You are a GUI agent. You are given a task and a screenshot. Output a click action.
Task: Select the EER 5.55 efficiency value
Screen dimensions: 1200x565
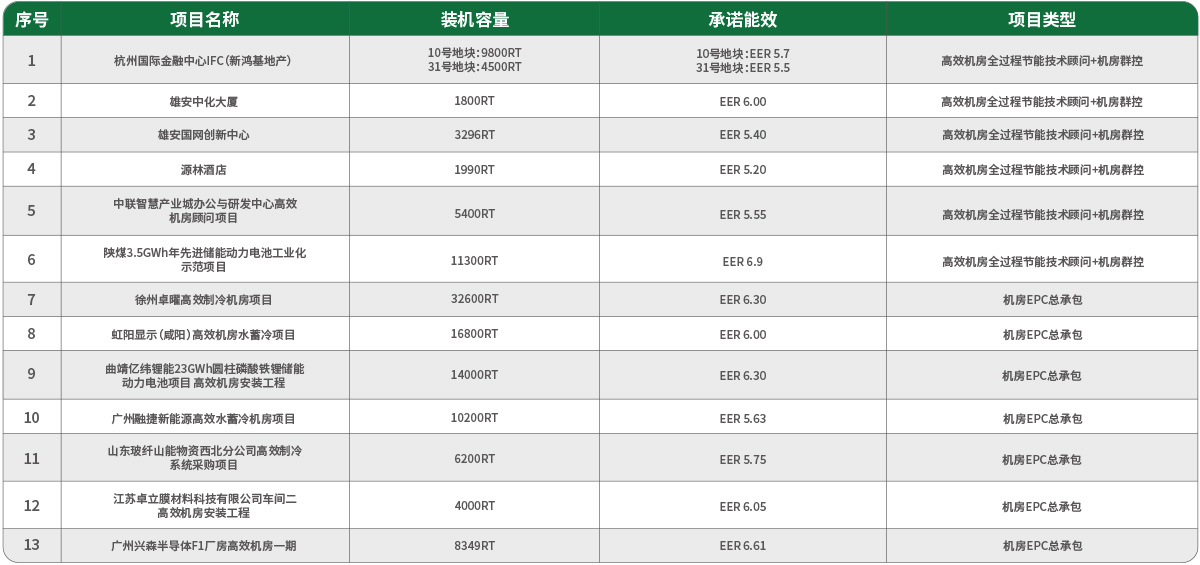(742, 215)
